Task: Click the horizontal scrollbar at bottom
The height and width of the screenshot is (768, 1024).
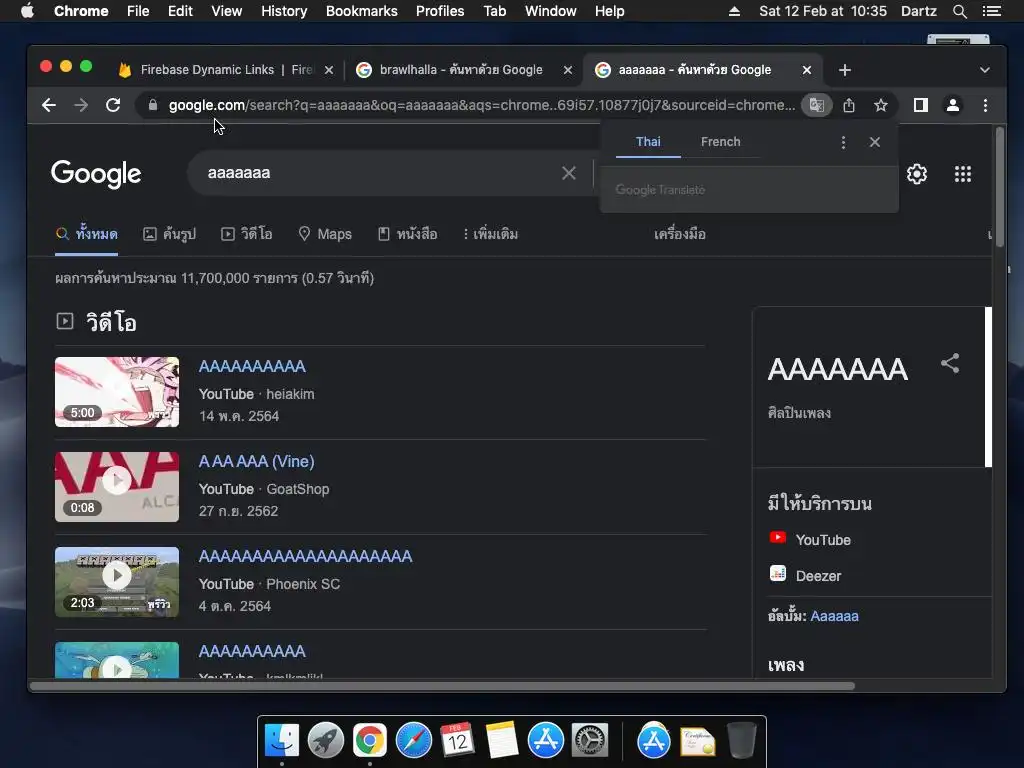Action: 442,686
